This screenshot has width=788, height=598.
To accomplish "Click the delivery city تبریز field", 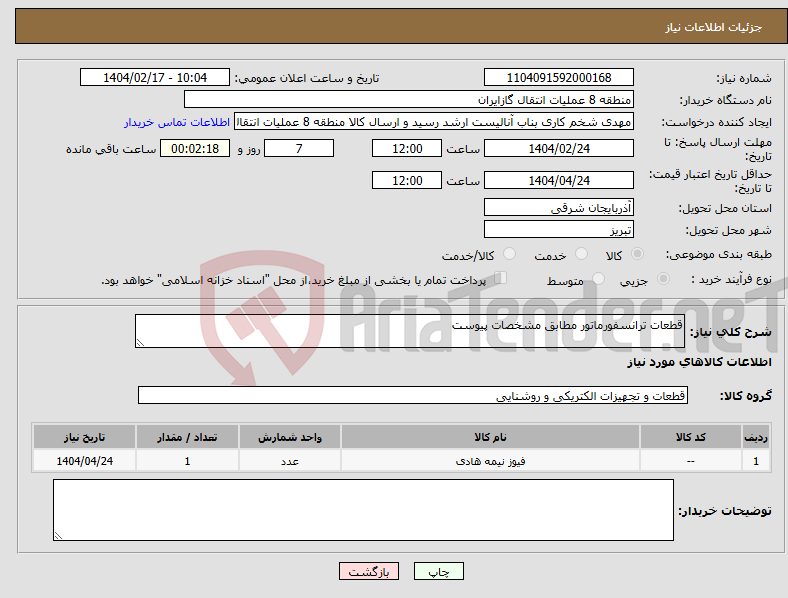I will pyautogui.click(x=559, y=230).
